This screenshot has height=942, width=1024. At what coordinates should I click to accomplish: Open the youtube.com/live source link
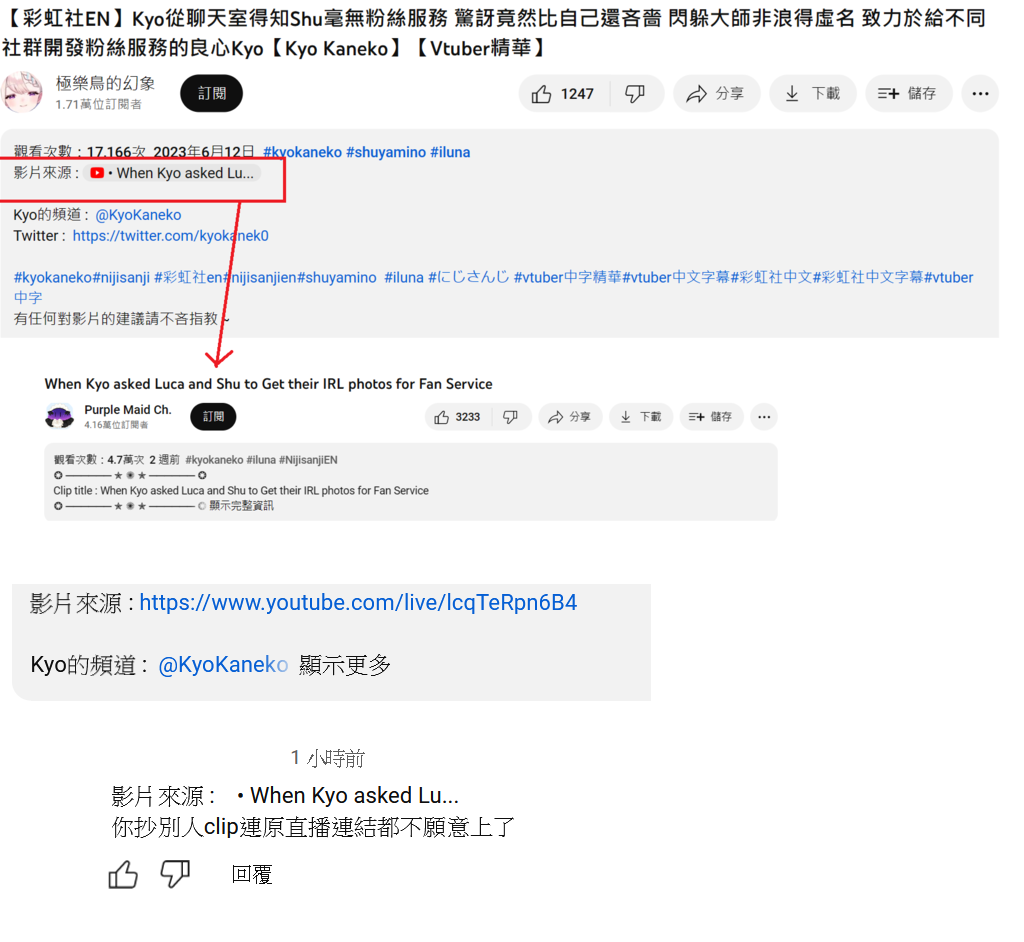(358, 602)
